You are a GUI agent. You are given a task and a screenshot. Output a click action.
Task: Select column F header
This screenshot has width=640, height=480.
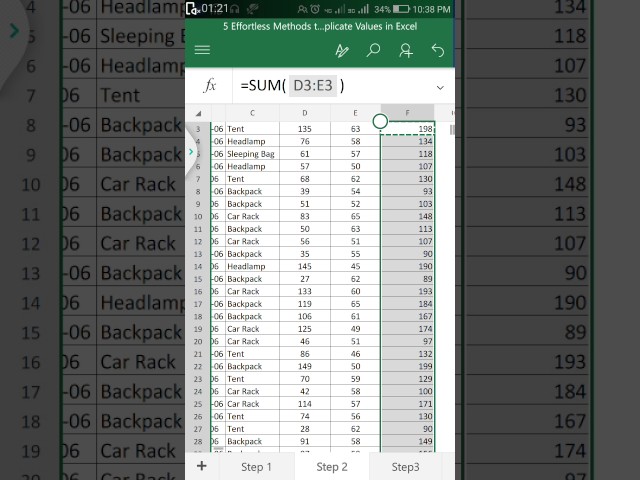pyautogui.click(x=407, y=113)
